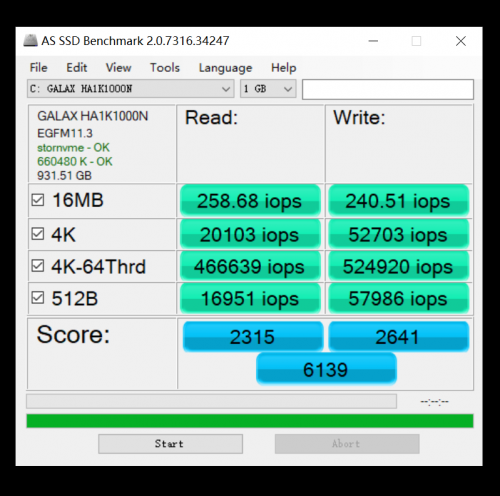Minimize the benchmark window
Screen dimensions: 500x496
click(x=373, y=41)
